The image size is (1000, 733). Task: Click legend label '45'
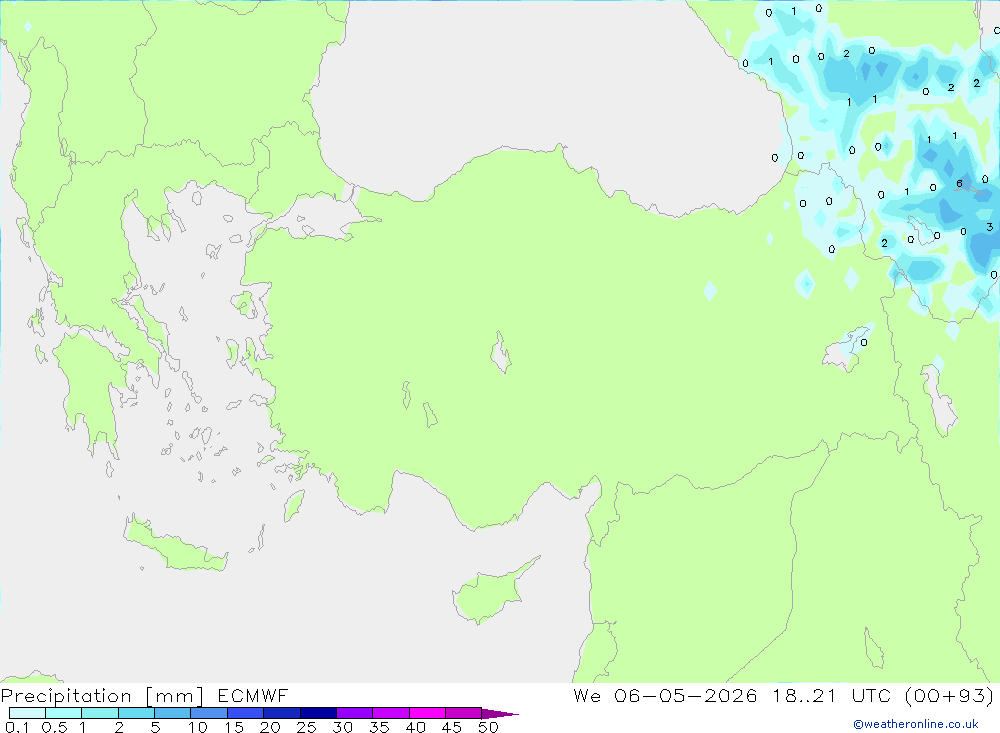pos(452,727)
